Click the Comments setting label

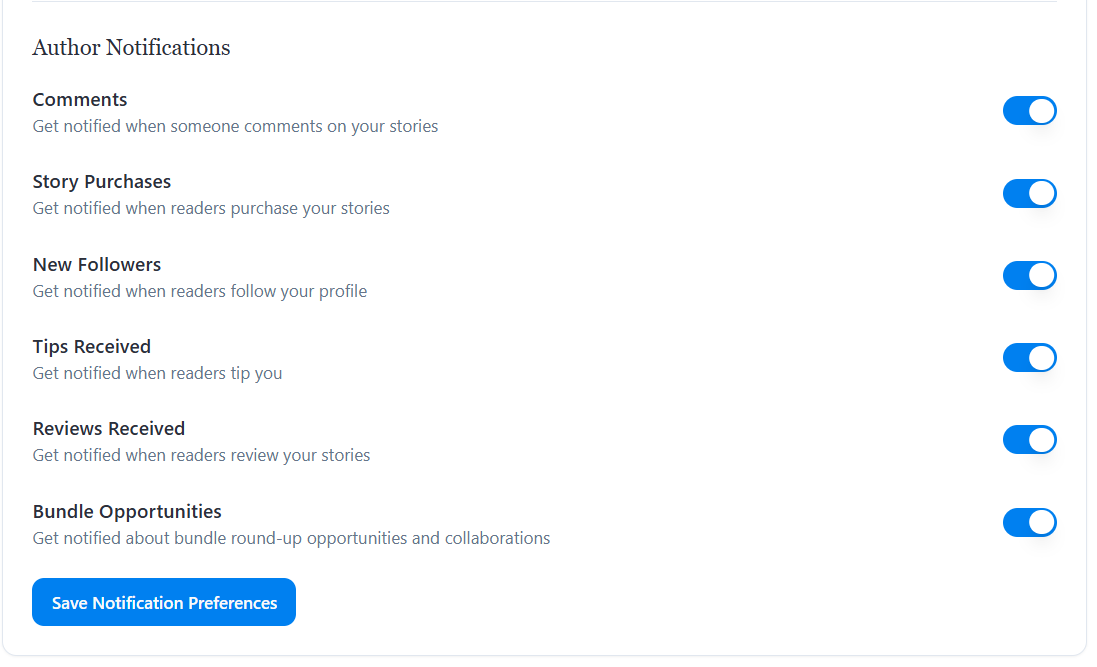pyautogui.click(x=80, y=100)
